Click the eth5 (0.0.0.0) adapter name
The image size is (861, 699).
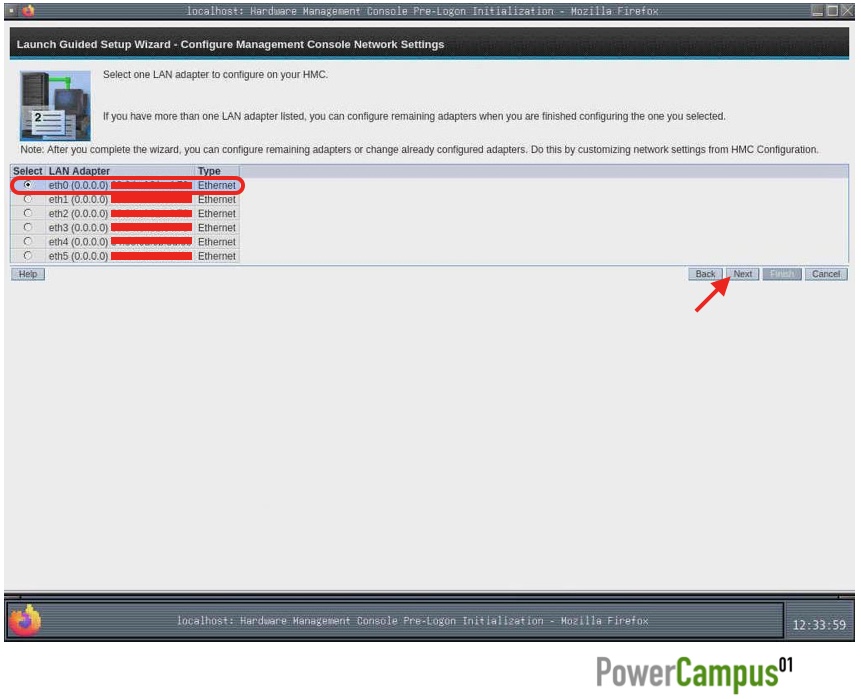click(x=79, y=256)
